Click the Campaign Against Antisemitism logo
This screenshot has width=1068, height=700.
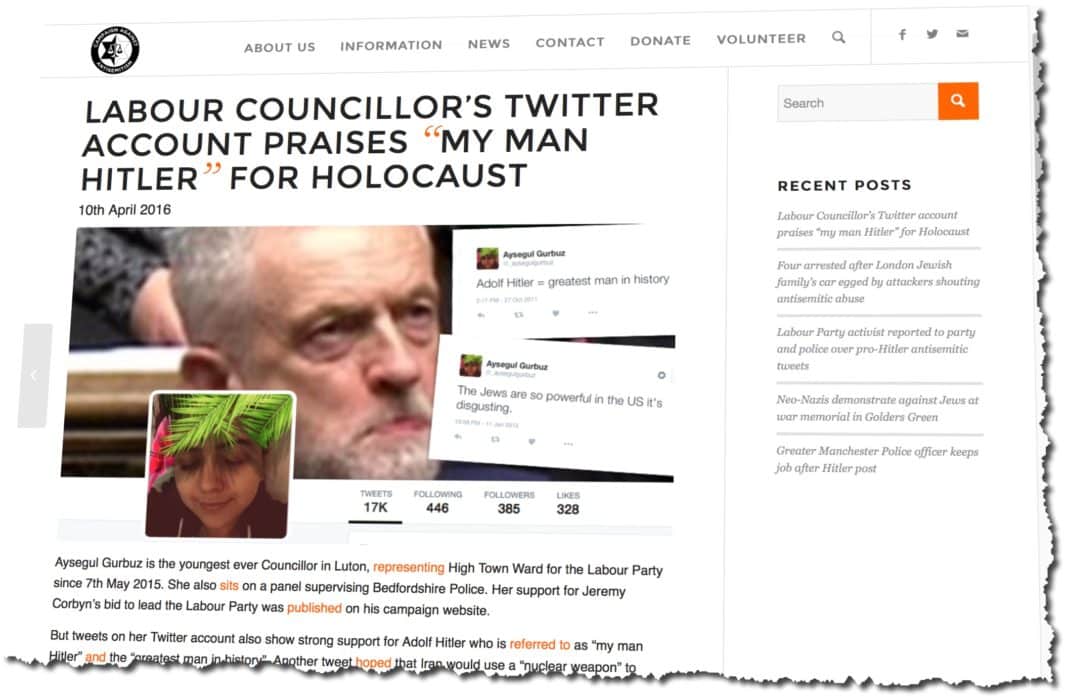point(115,50)
